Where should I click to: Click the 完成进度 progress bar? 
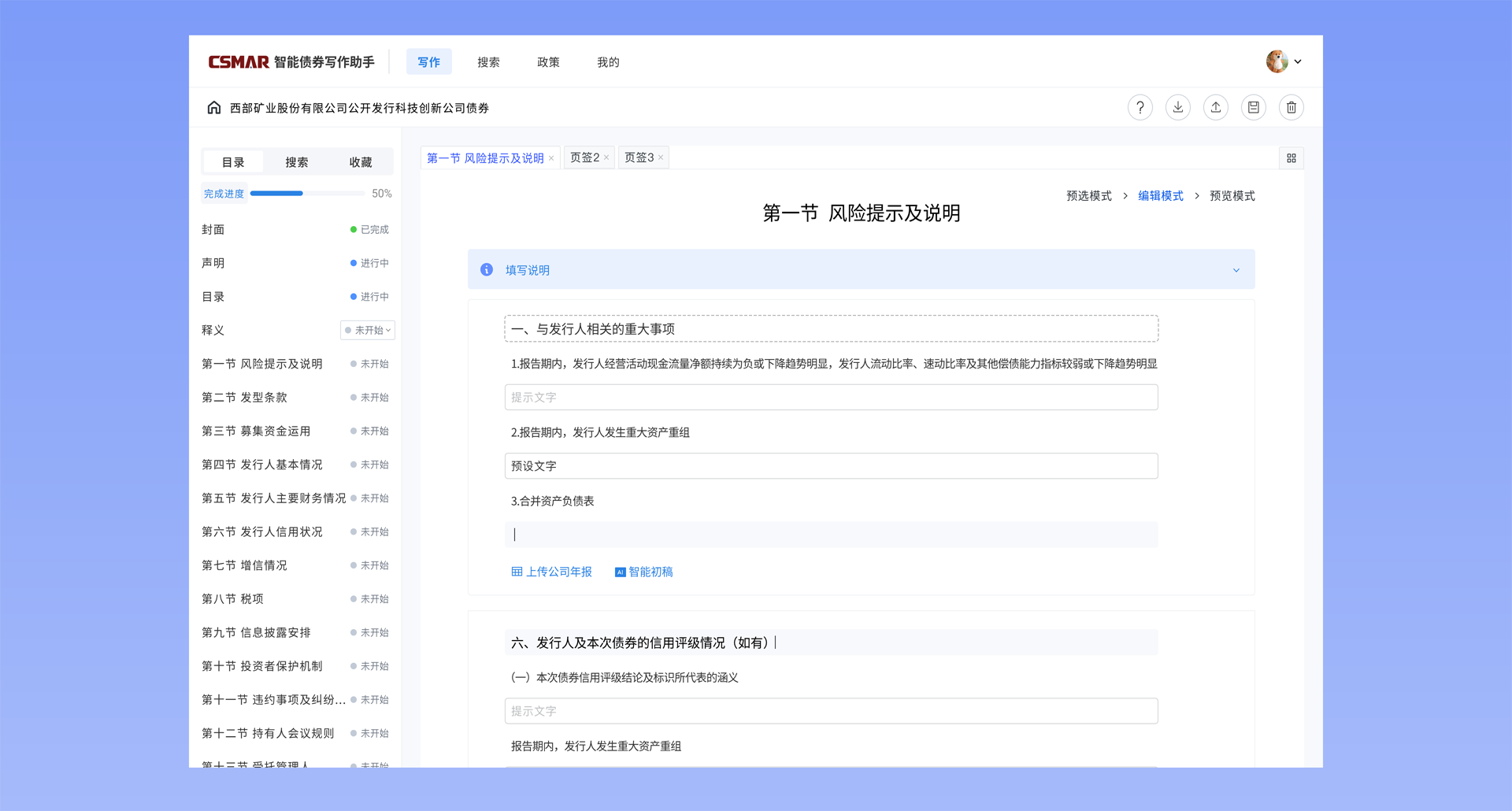pos(307,194)
